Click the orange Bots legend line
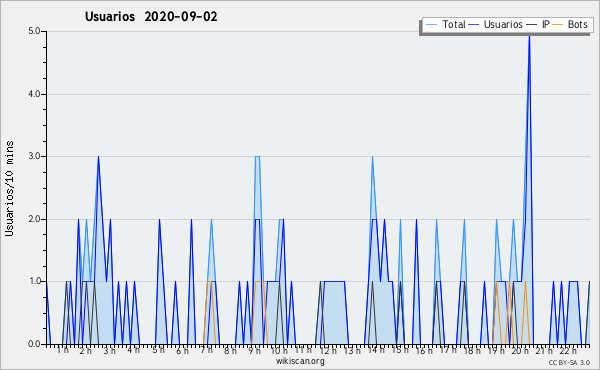Viewport: 600px width, 370px height. pos(558,25)
